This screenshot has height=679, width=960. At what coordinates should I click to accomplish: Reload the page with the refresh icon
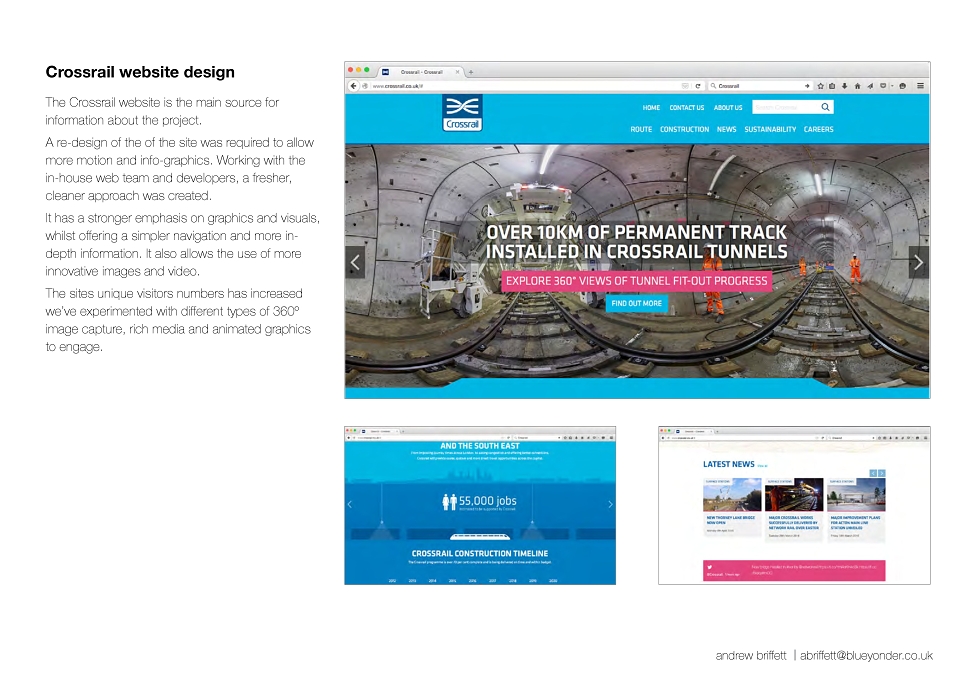point(697,86)
